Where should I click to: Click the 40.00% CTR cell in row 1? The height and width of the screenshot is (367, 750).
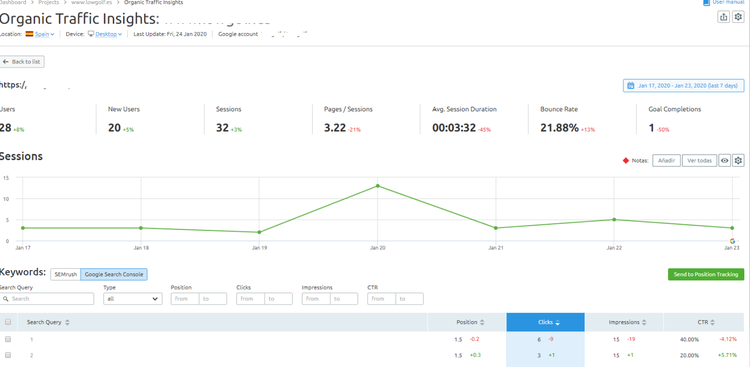click(689, 340)
